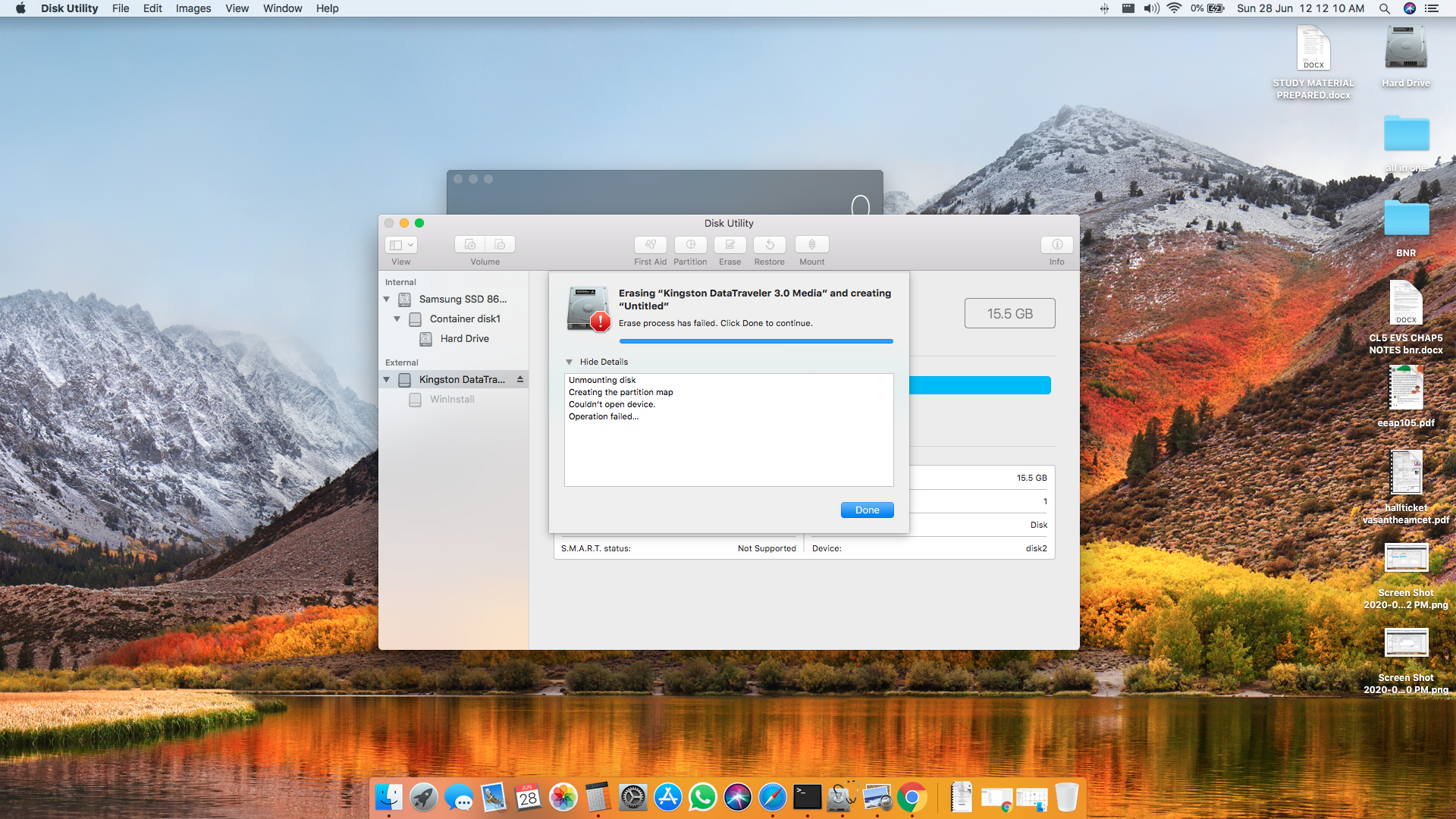Open Safari from the Dock
The image size is (1456, 819).
tap(773, 797)
